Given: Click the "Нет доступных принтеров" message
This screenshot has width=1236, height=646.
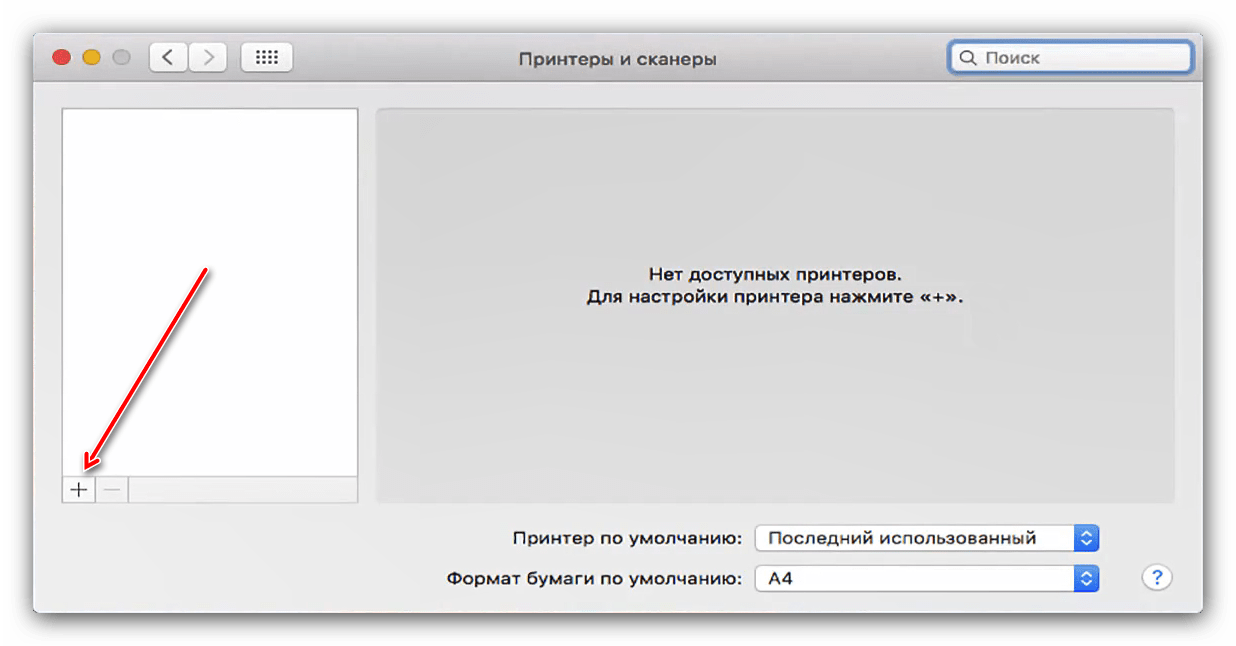Looking at the screenshot, I should pyautogui.click(x=774, y=273).
